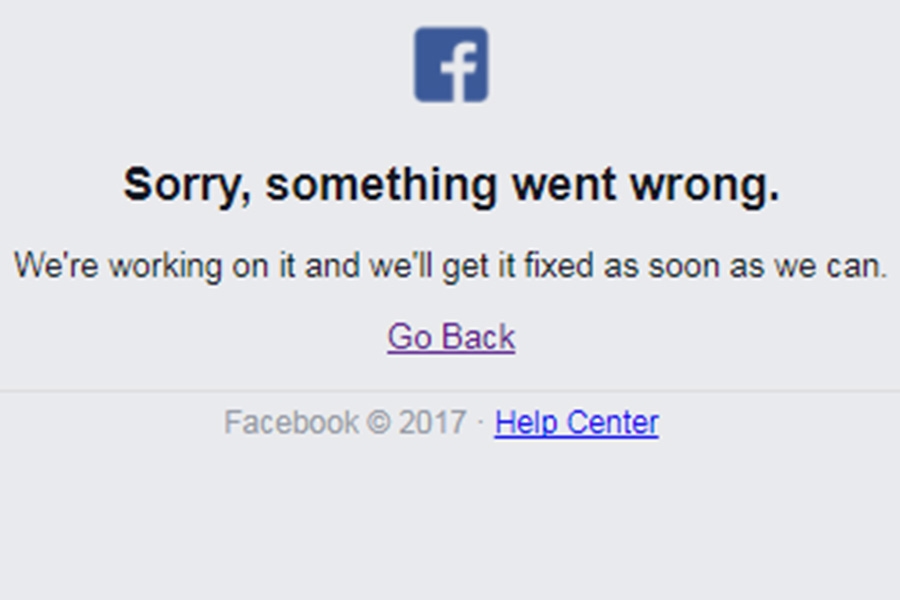Open the Help Center link

[x=576, y=423]
